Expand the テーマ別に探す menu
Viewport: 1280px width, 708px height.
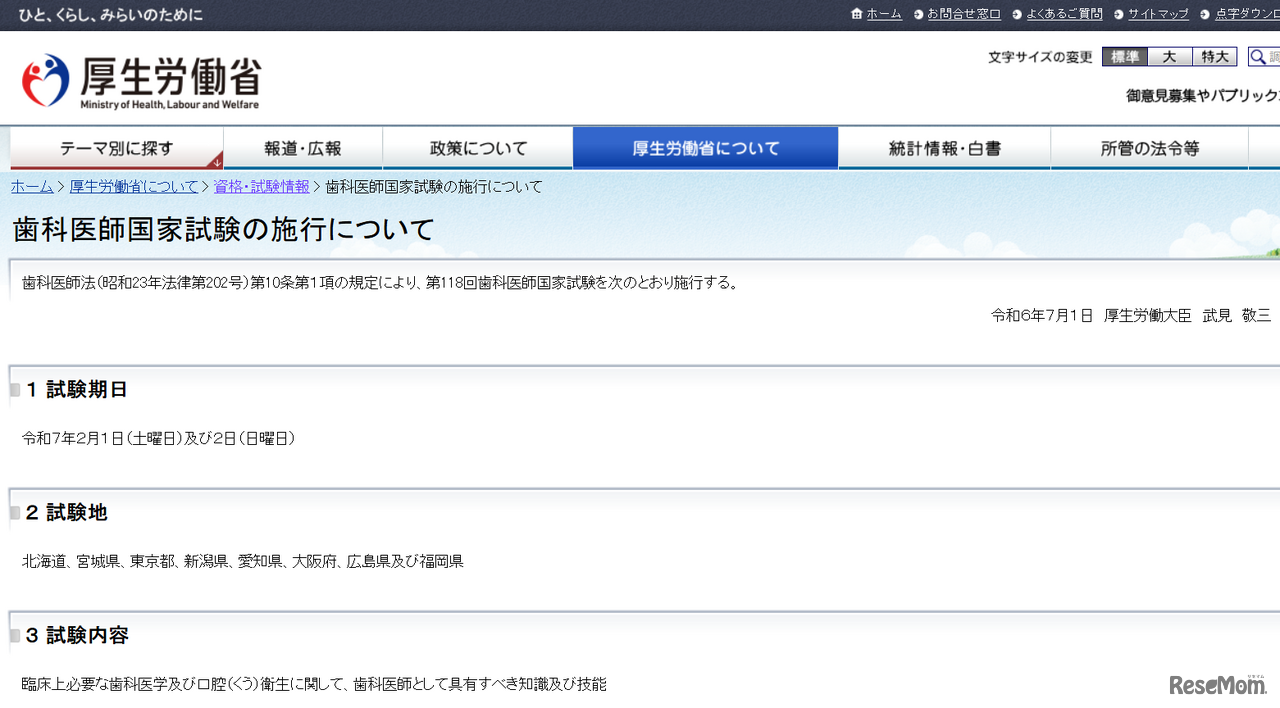click(116, 148)
